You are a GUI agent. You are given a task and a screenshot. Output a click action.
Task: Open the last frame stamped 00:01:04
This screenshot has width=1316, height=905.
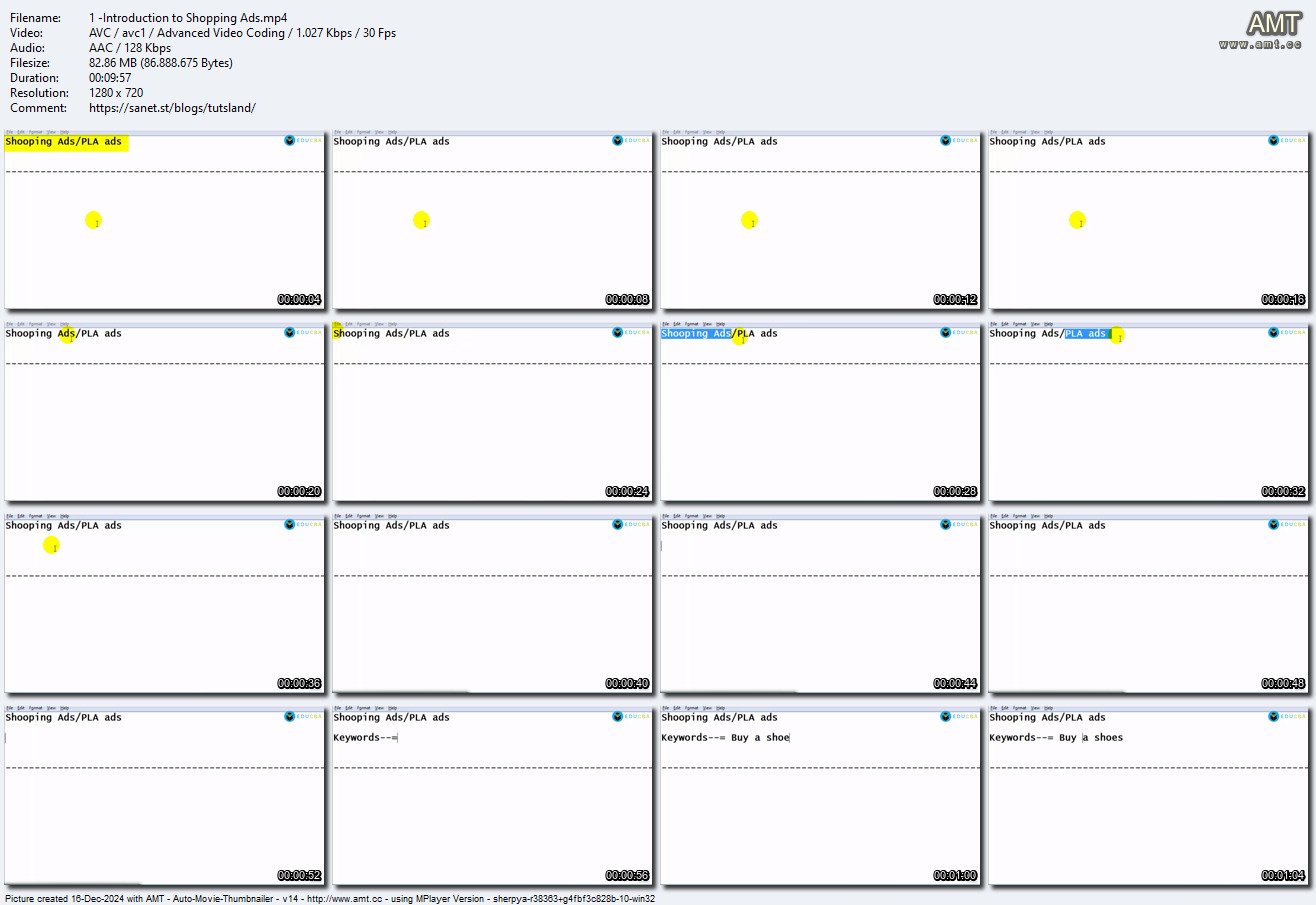pos(1148,794)
